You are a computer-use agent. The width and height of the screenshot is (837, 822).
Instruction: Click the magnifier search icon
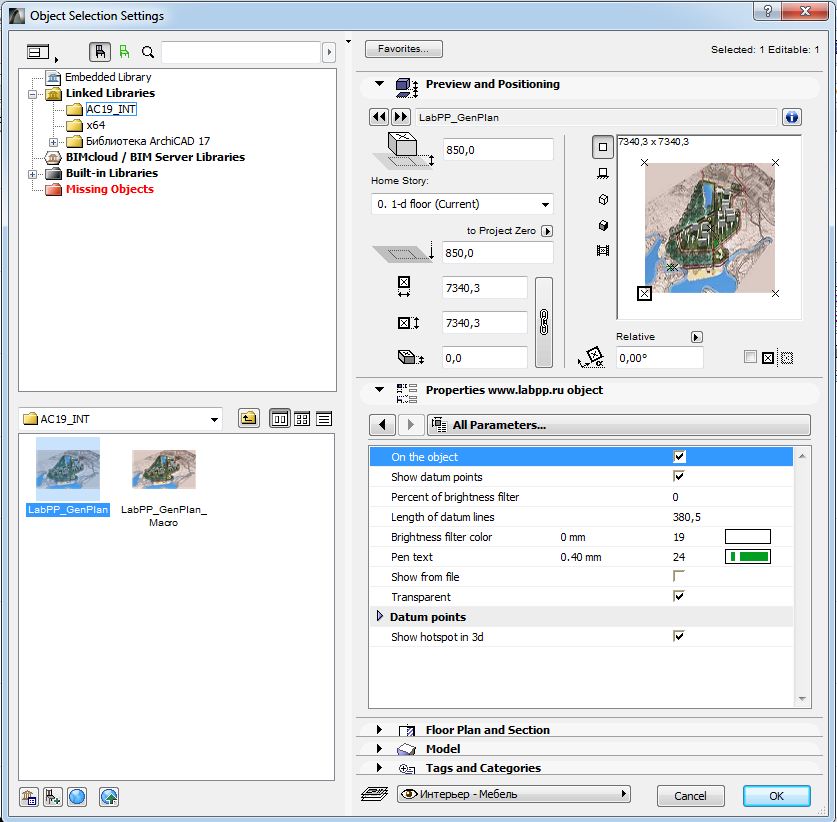coord(148,52)
